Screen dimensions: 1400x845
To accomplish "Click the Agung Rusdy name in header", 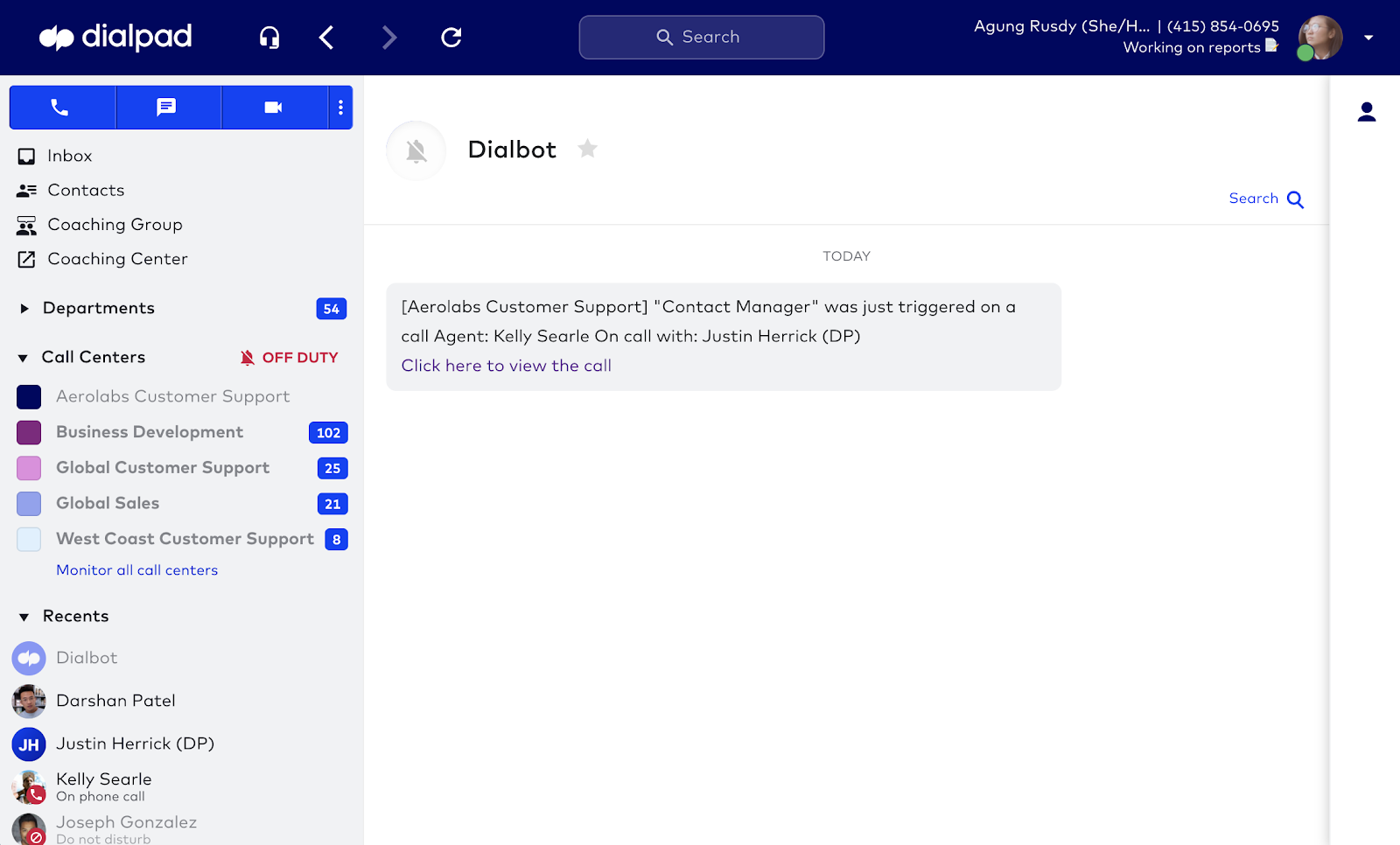I will coord(1062,26).
